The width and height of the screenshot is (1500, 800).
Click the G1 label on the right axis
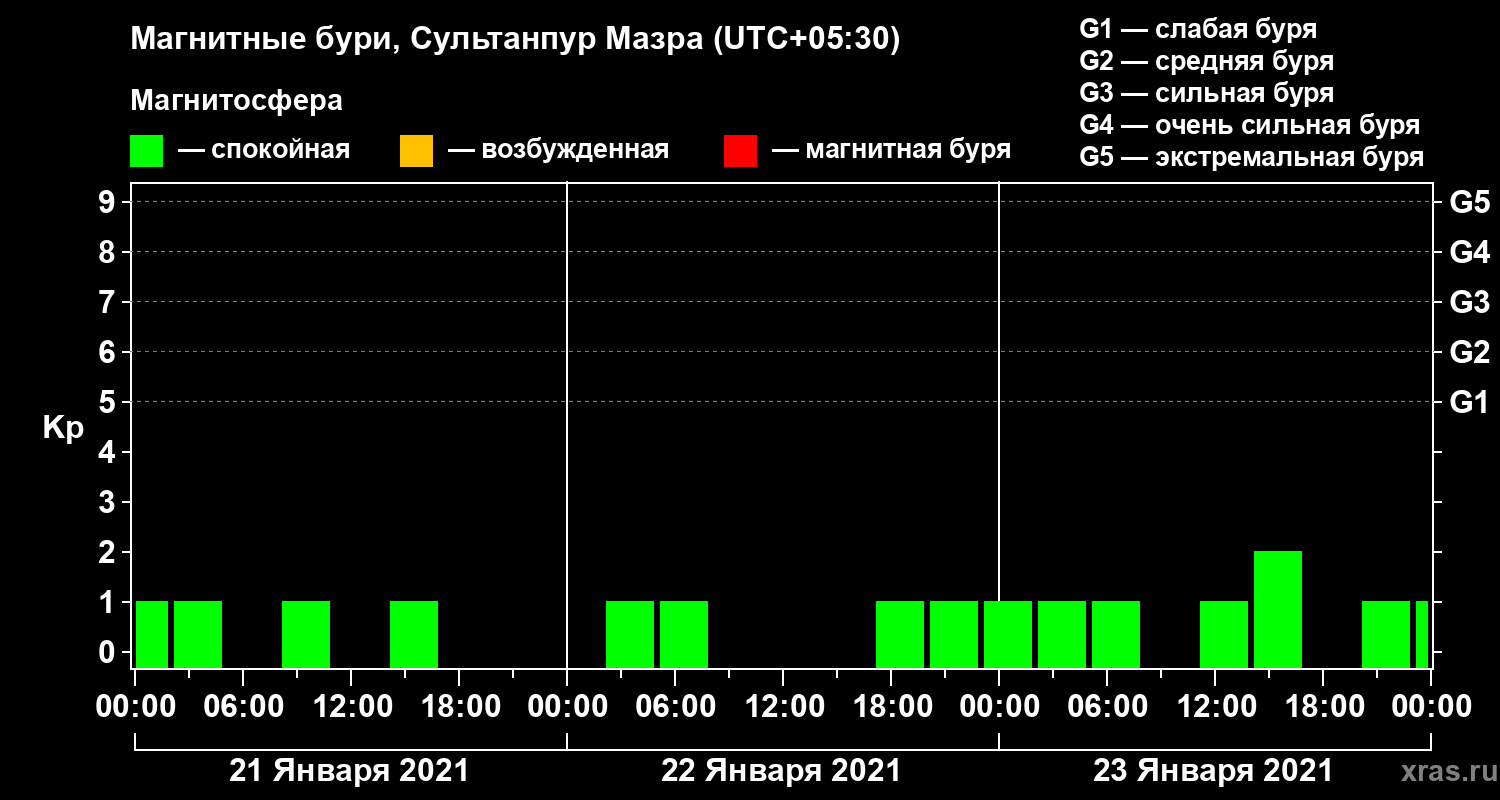tap(1469, 402)
